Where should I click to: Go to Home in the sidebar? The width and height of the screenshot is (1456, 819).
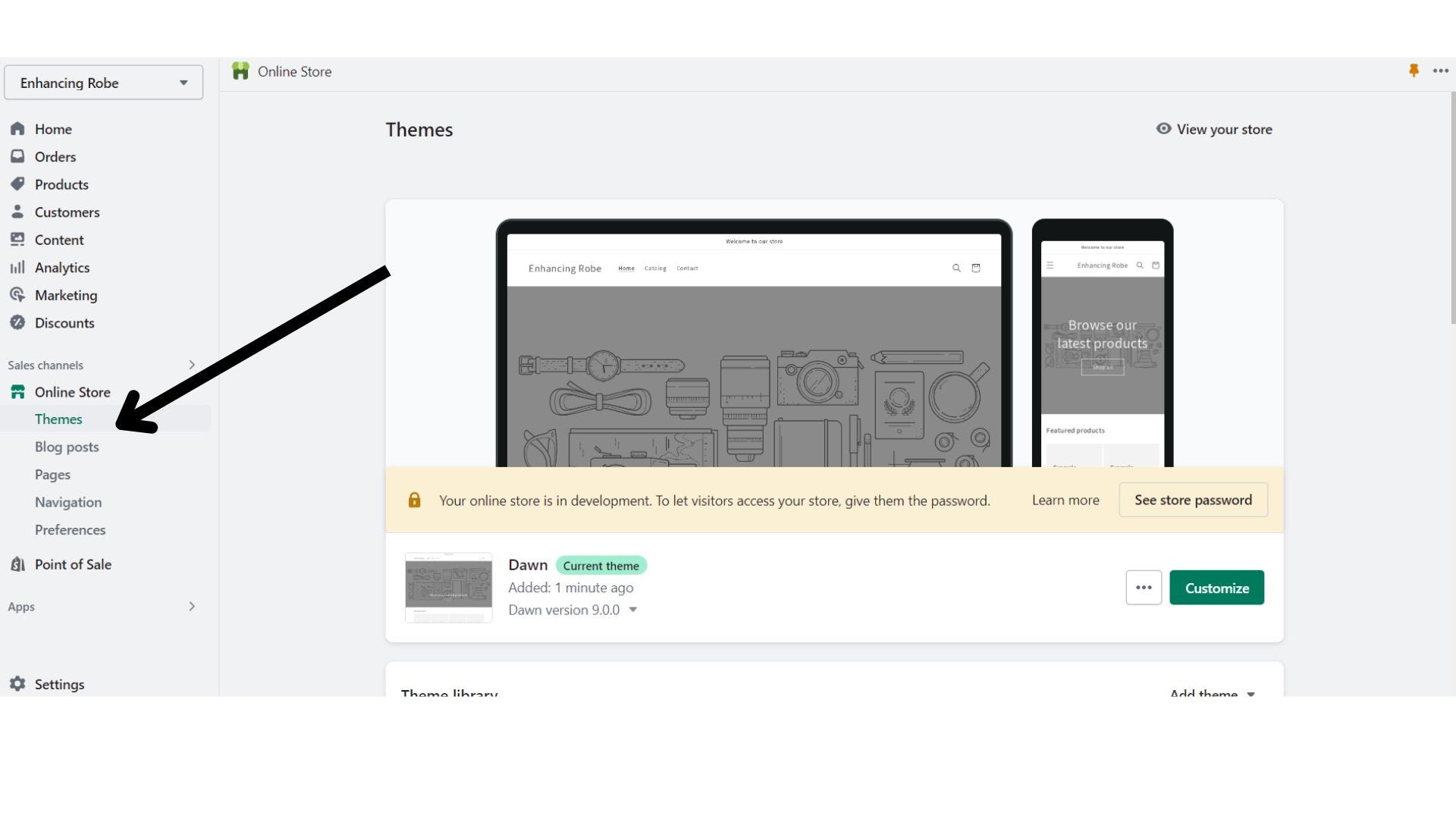point(53,129)
